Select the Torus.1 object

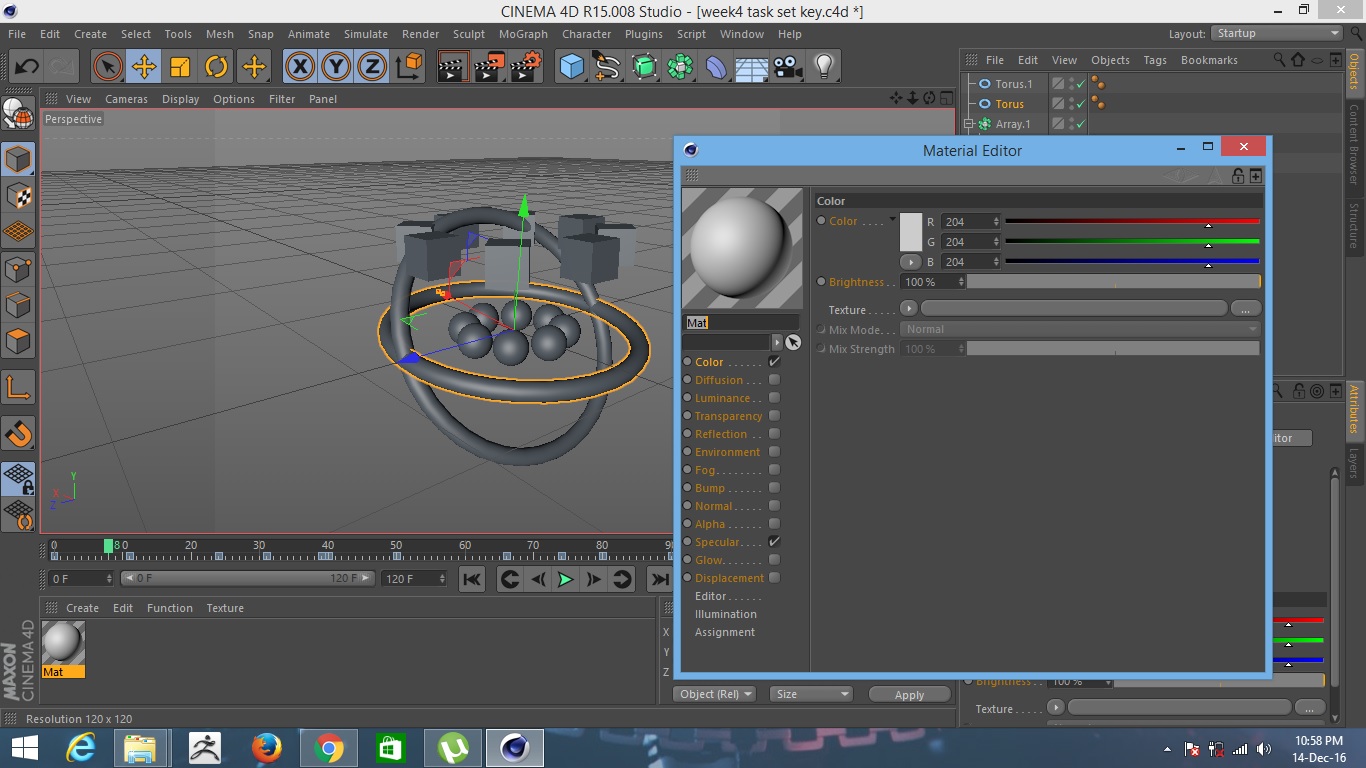coord(1014,84)
